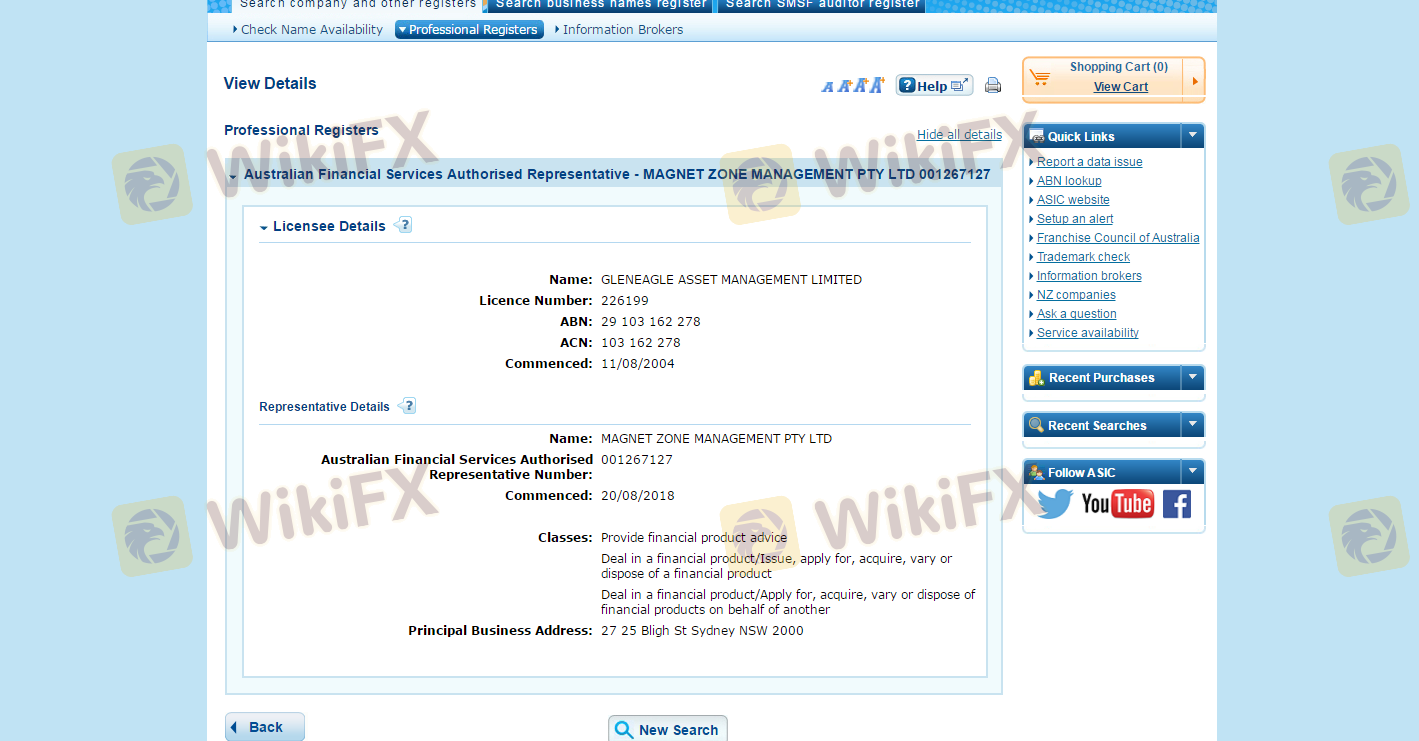Open the View Cart link
This screenshot has width=1419, height=741.
(1121, 87)
